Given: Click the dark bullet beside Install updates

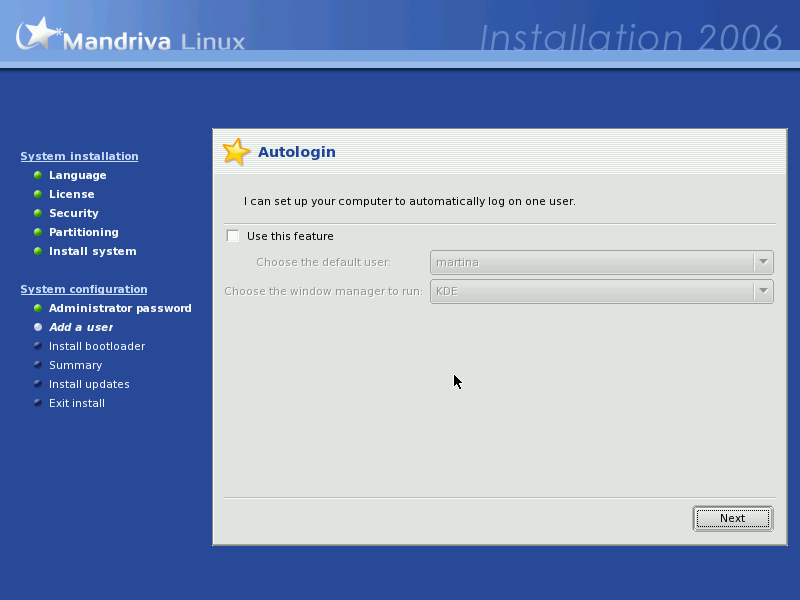Looking at the screenshot, I should coord(38,384).
